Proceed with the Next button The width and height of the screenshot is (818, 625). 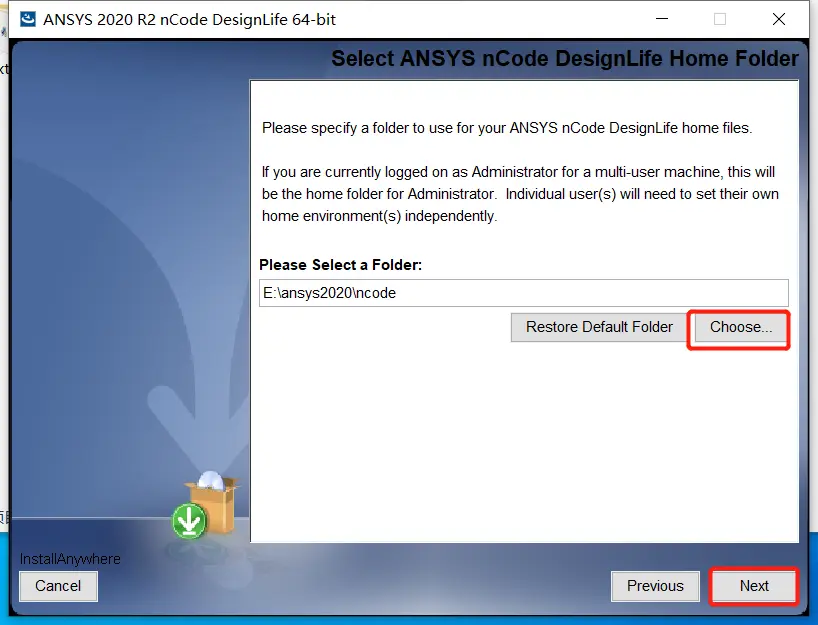tap(754, 586)
